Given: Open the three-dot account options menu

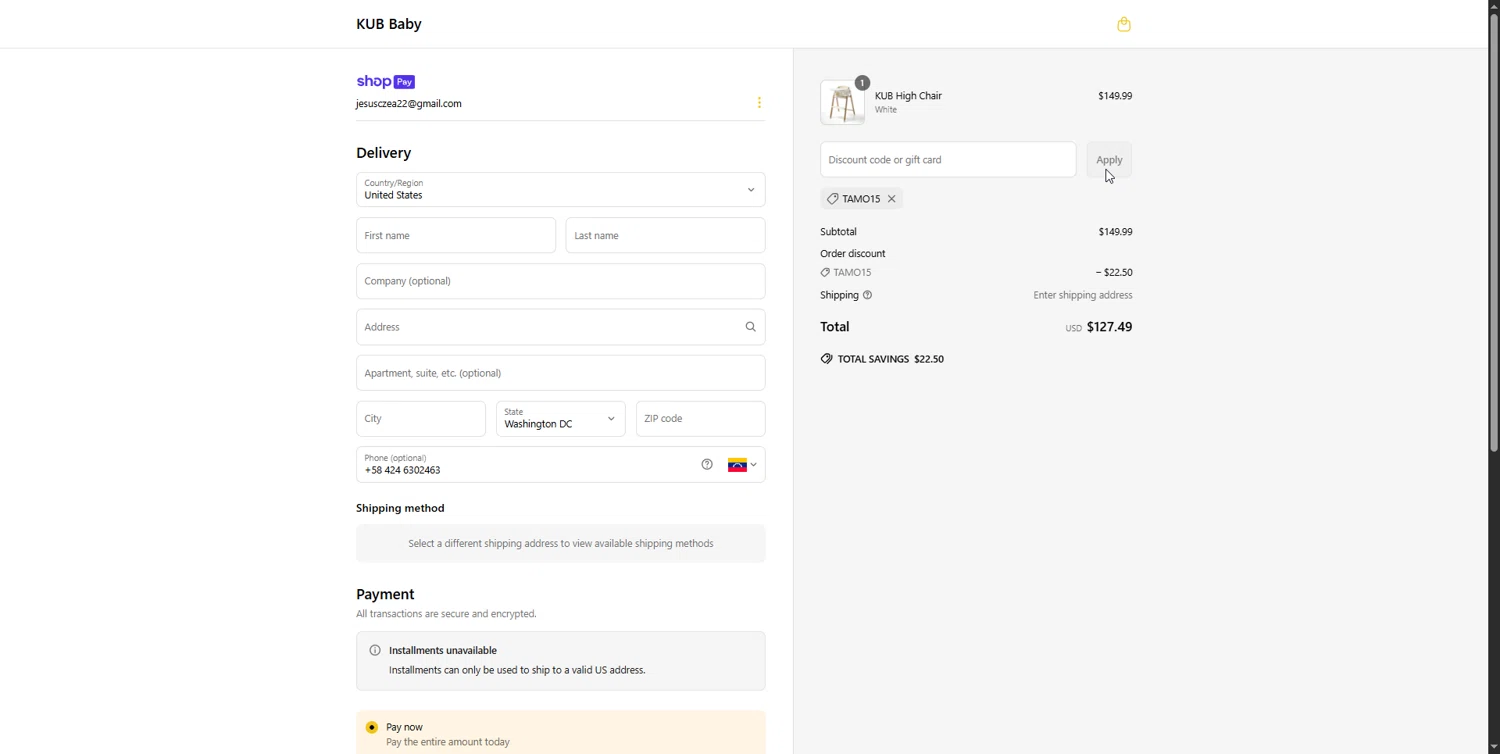Looking at the screenshot, I should tap(759, 102).
